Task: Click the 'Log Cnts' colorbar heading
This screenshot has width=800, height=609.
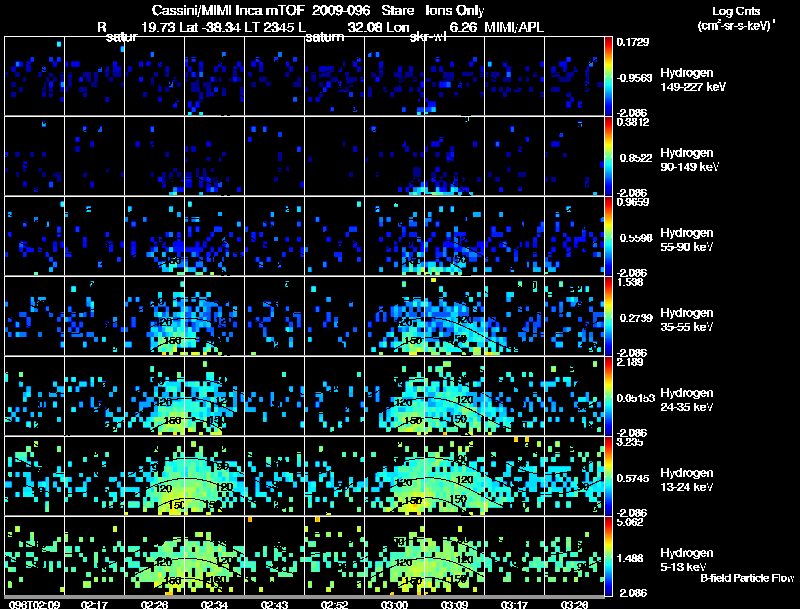Action: point(736,11)
